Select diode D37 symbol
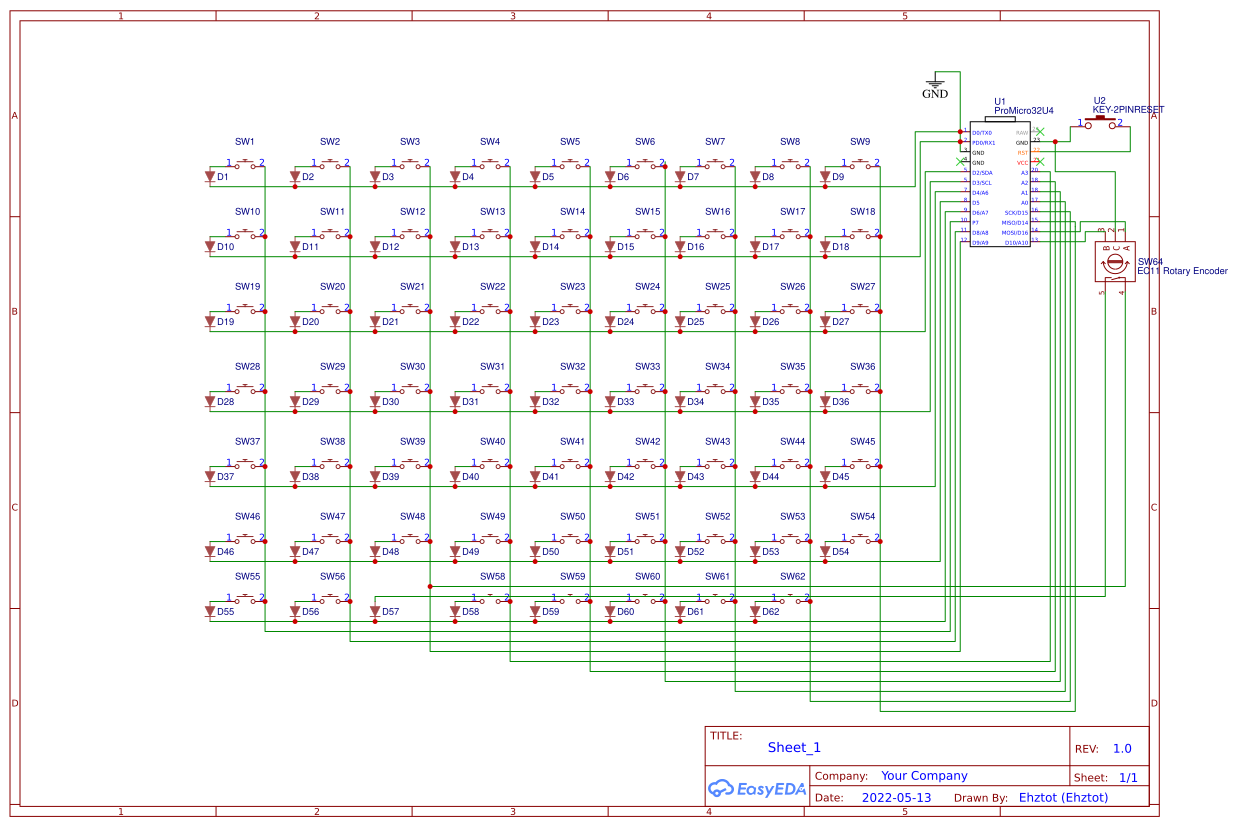The height and width of the screenshot is (827, 1238). click(212, 477)
